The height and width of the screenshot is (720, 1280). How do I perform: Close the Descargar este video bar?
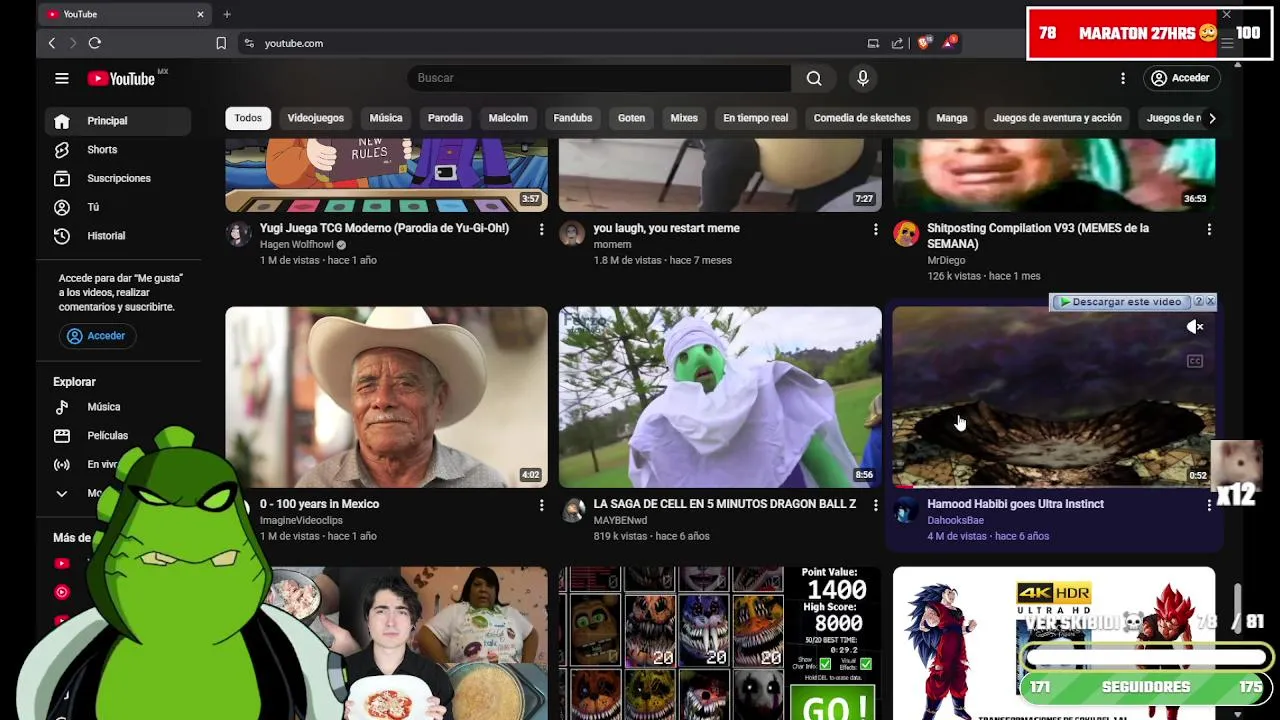point(1210,301)
